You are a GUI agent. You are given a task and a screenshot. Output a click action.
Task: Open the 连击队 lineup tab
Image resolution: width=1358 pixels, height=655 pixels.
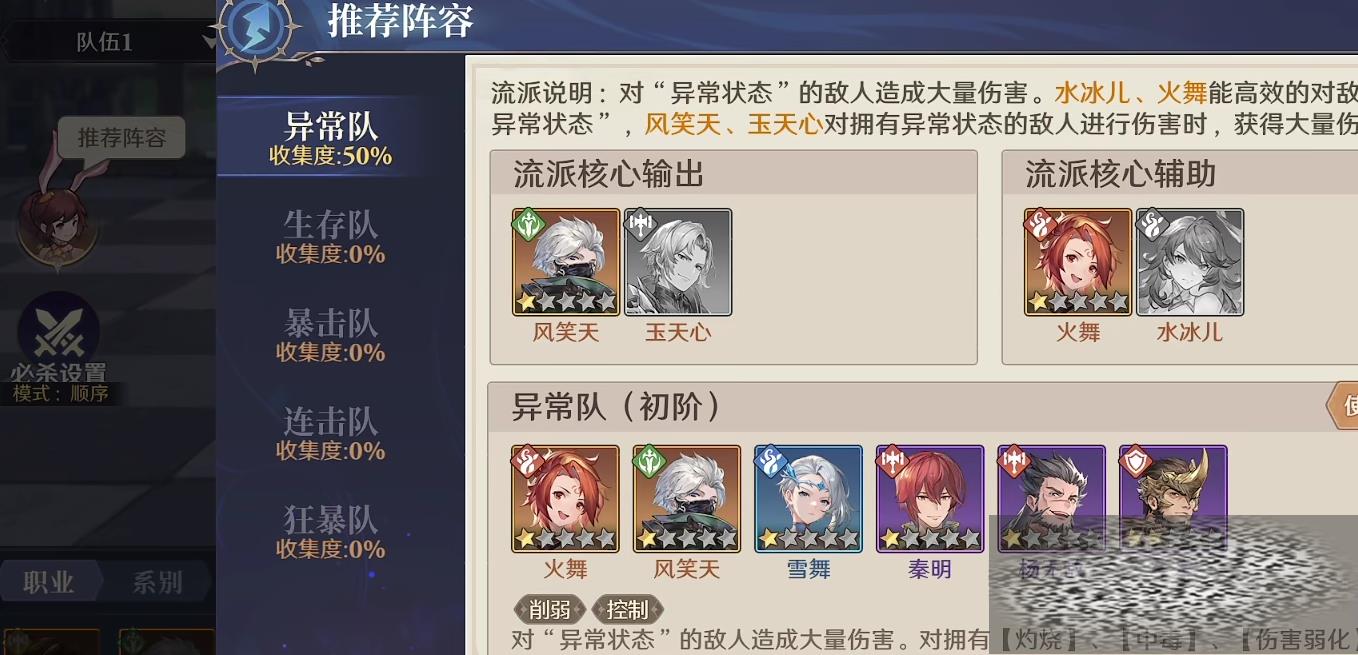[x=331, y=433]
